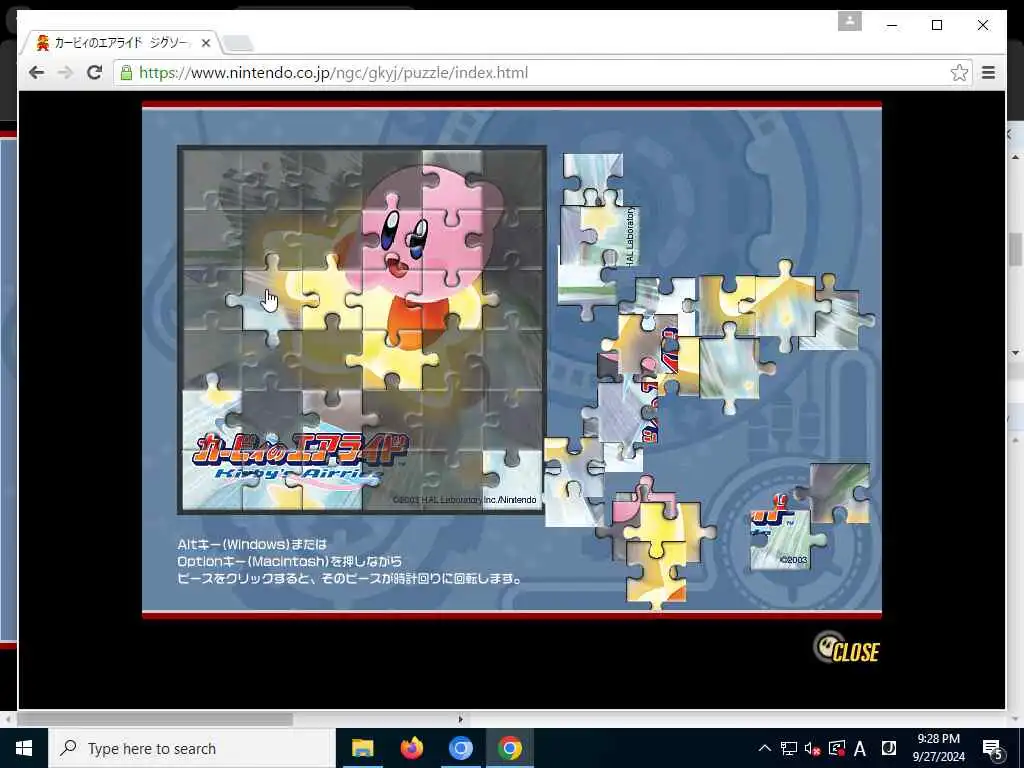This screenshot has height=768, width=1024.
Task: Close the Kirby puzzle browser tab
Action: (x=206, y=43)
